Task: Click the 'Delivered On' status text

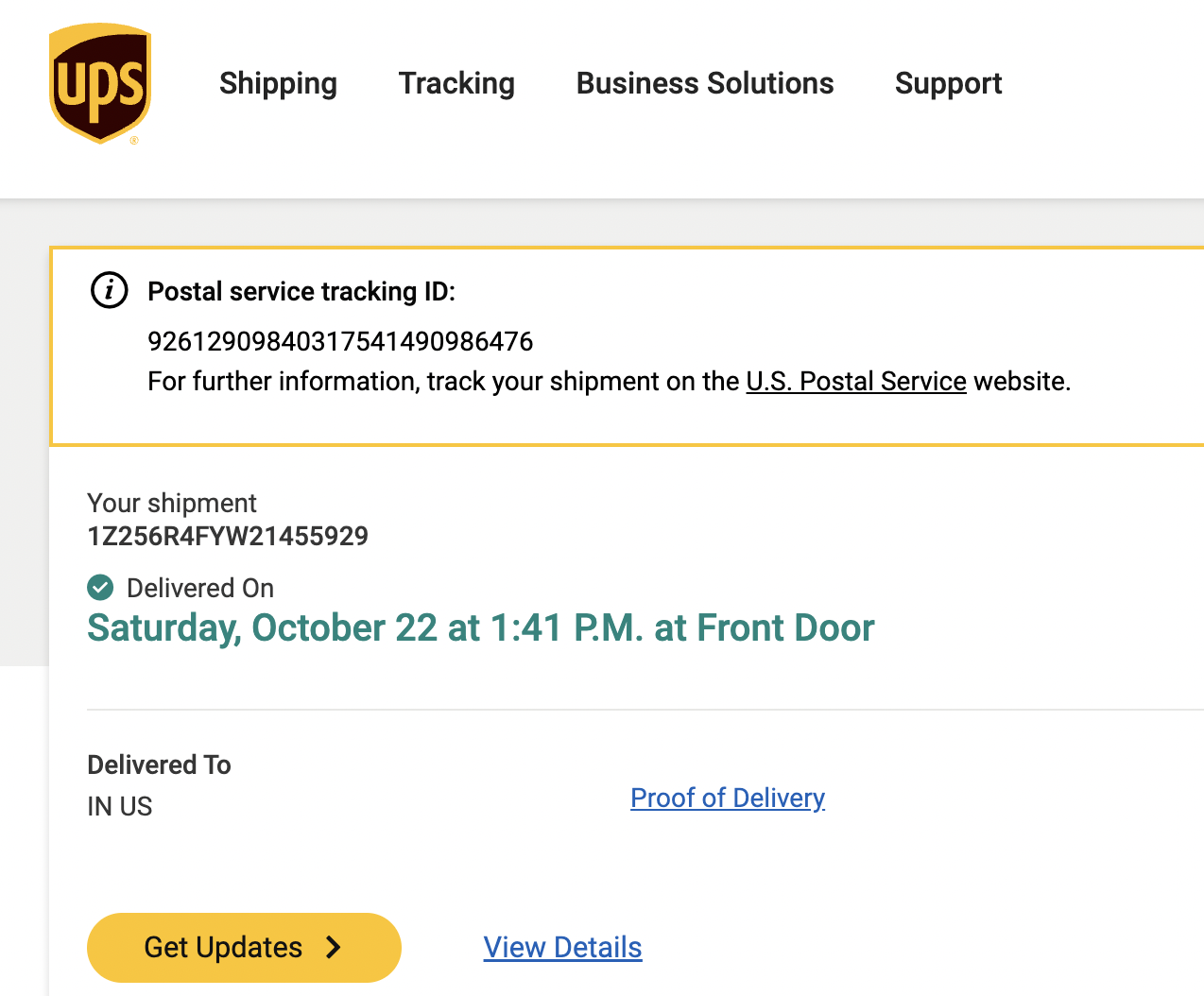Action: point(200,588)
